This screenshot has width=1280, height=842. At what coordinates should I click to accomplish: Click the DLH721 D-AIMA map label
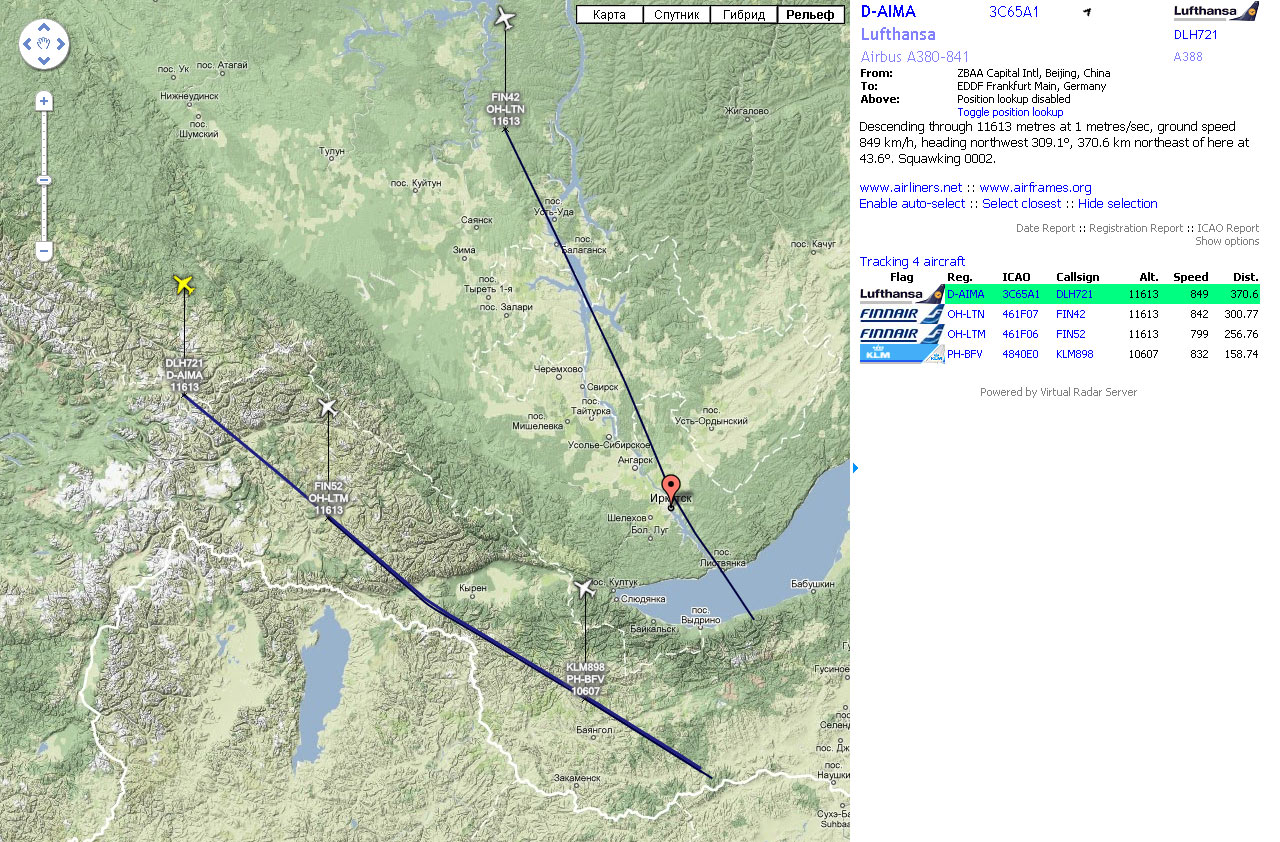pyautogui.click(x=184, y=375)
